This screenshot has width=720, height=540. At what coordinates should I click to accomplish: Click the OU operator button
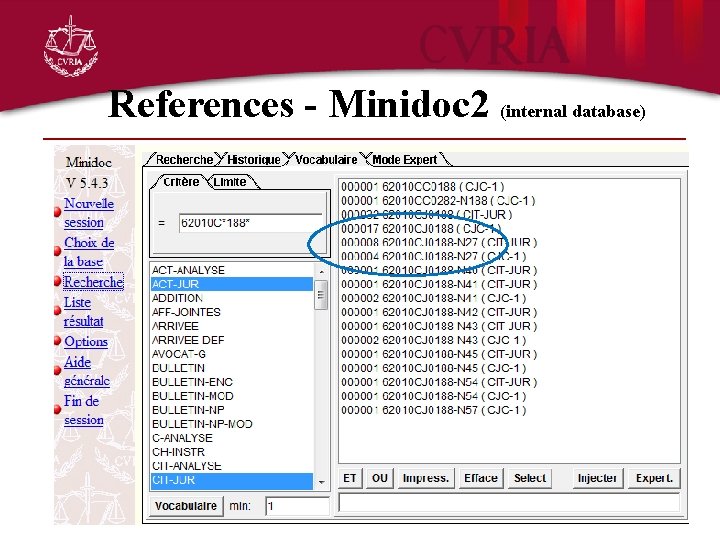coord(380,478)
